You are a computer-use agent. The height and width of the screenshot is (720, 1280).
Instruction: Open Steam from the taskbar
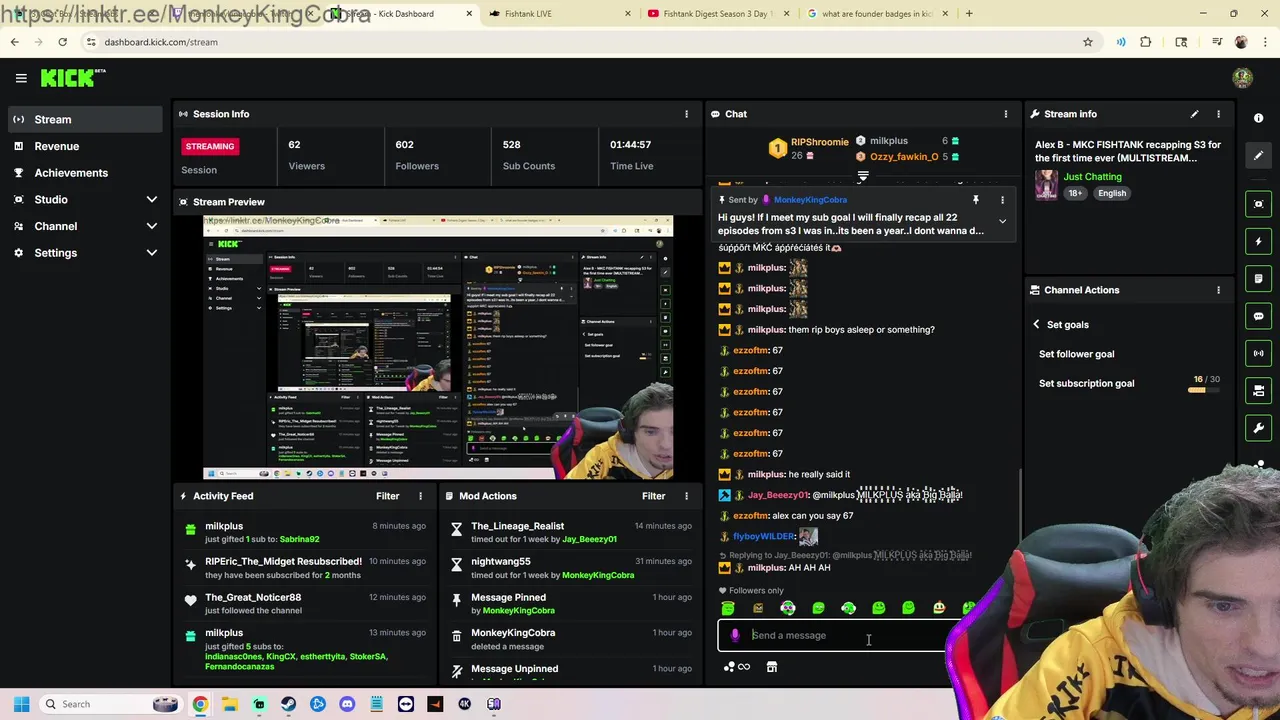coord(288,704)
